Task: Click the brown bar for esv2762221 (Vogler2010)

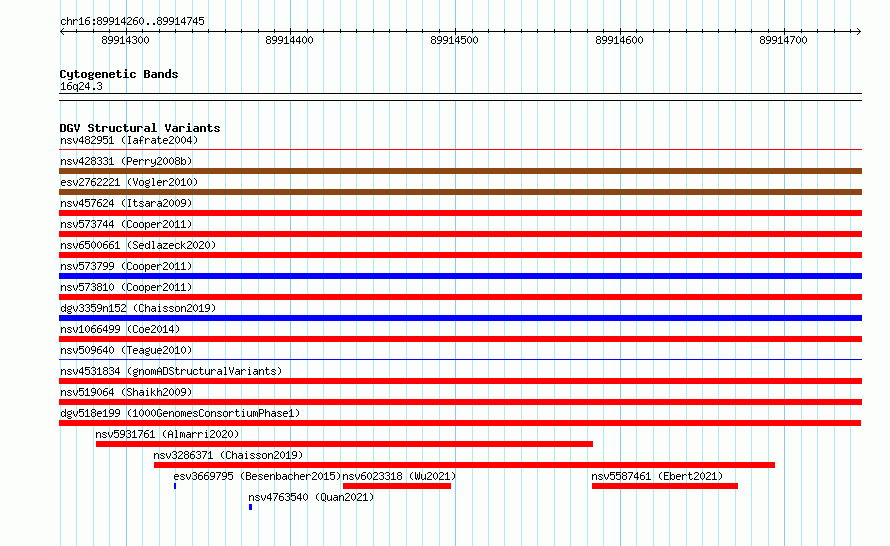Action: [x=460, y=192]
